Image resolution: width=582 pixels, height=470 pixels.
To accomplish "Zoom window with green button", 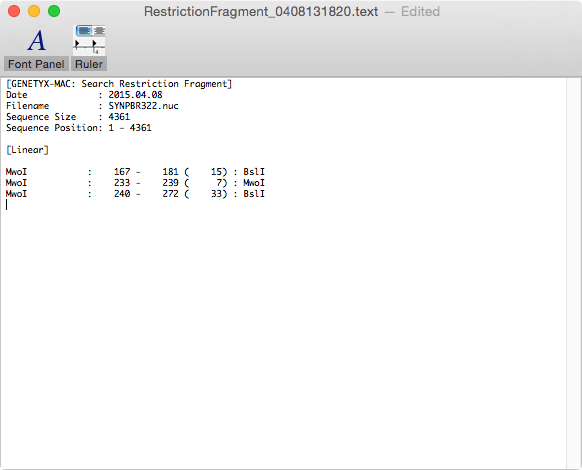I will pos(54,11).
